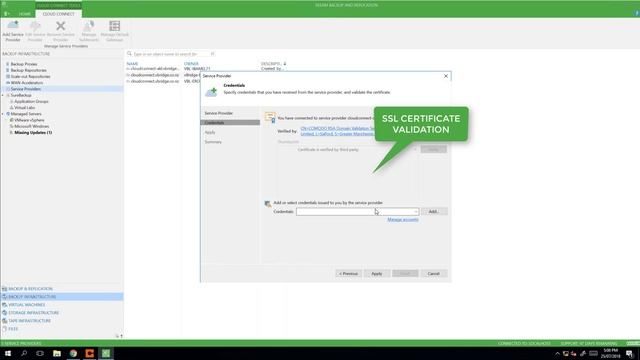Go to Service Provider wizard step
640x360 pixels.
[218, 113]
